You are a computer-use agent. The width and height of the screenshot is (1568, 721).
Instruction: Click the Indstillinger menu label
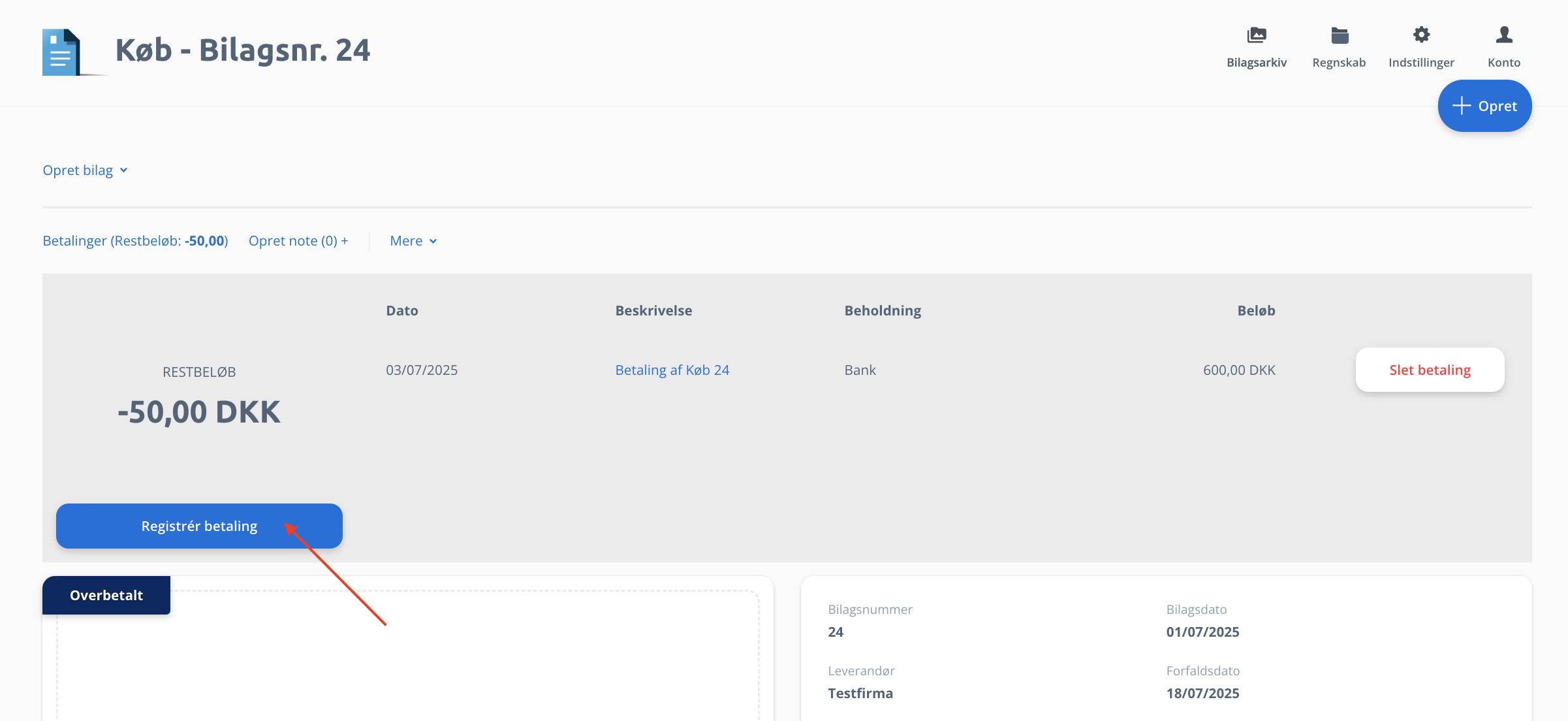(1421, 63)
